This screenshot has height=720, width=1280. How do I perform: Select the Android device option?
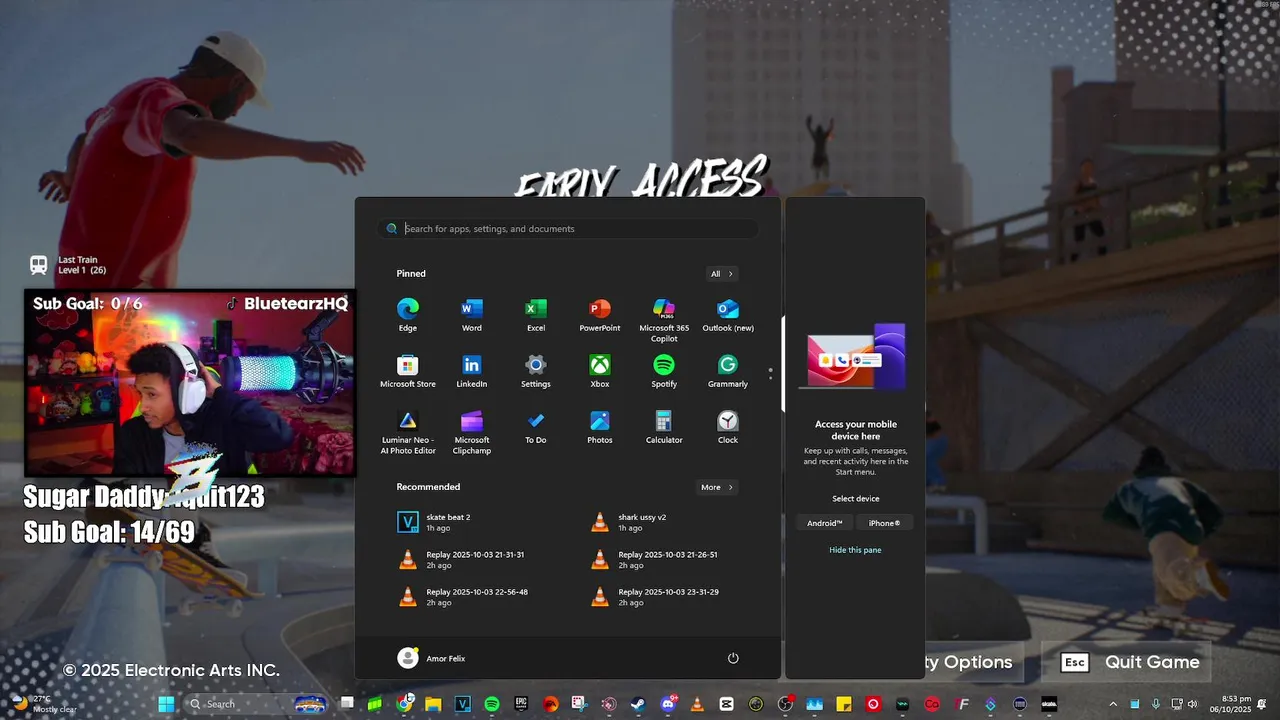[x=825, y=523]
